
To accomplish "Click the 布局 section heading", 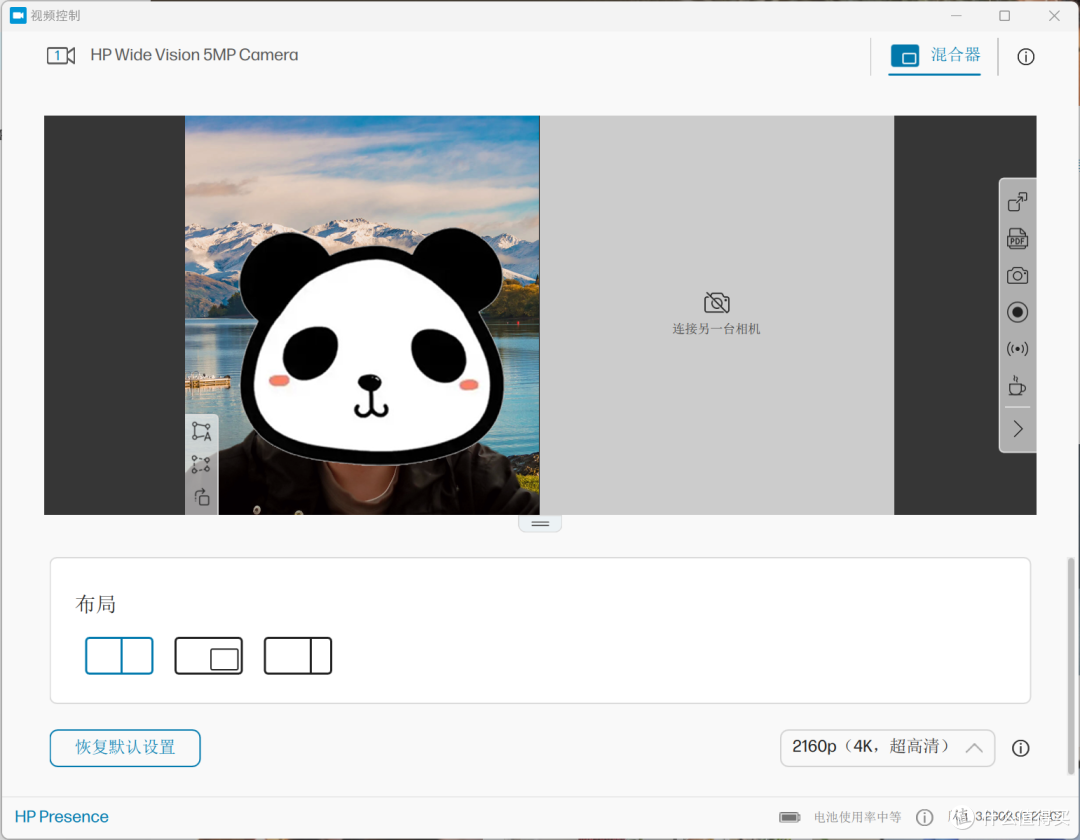I will point(96,604).
